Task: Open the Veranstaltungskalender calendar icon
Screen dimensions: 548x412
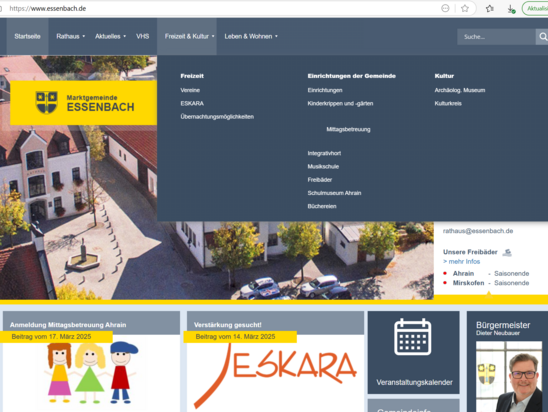Action: pos(413,337)
